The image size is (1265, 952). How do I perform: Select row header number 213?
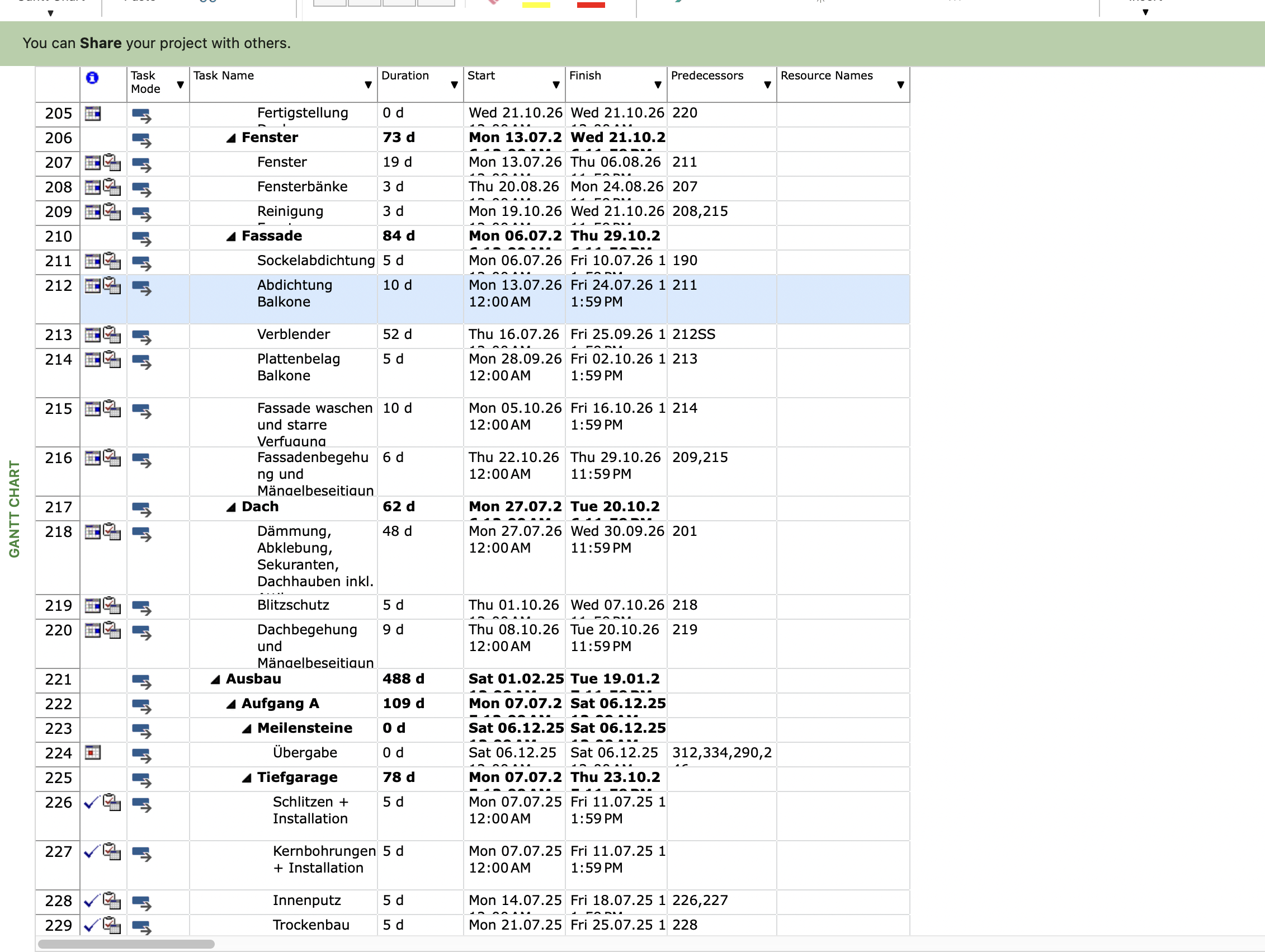(x=58, y=335)
